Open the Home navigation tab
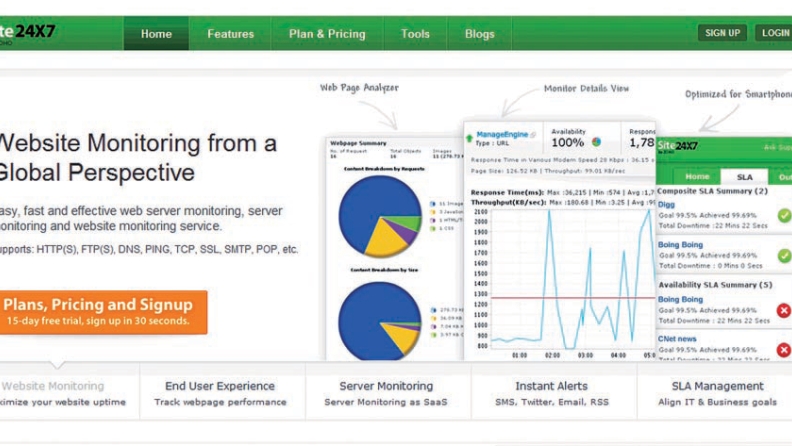The width and height of the screenshot is (792, 446). [156, 34]
